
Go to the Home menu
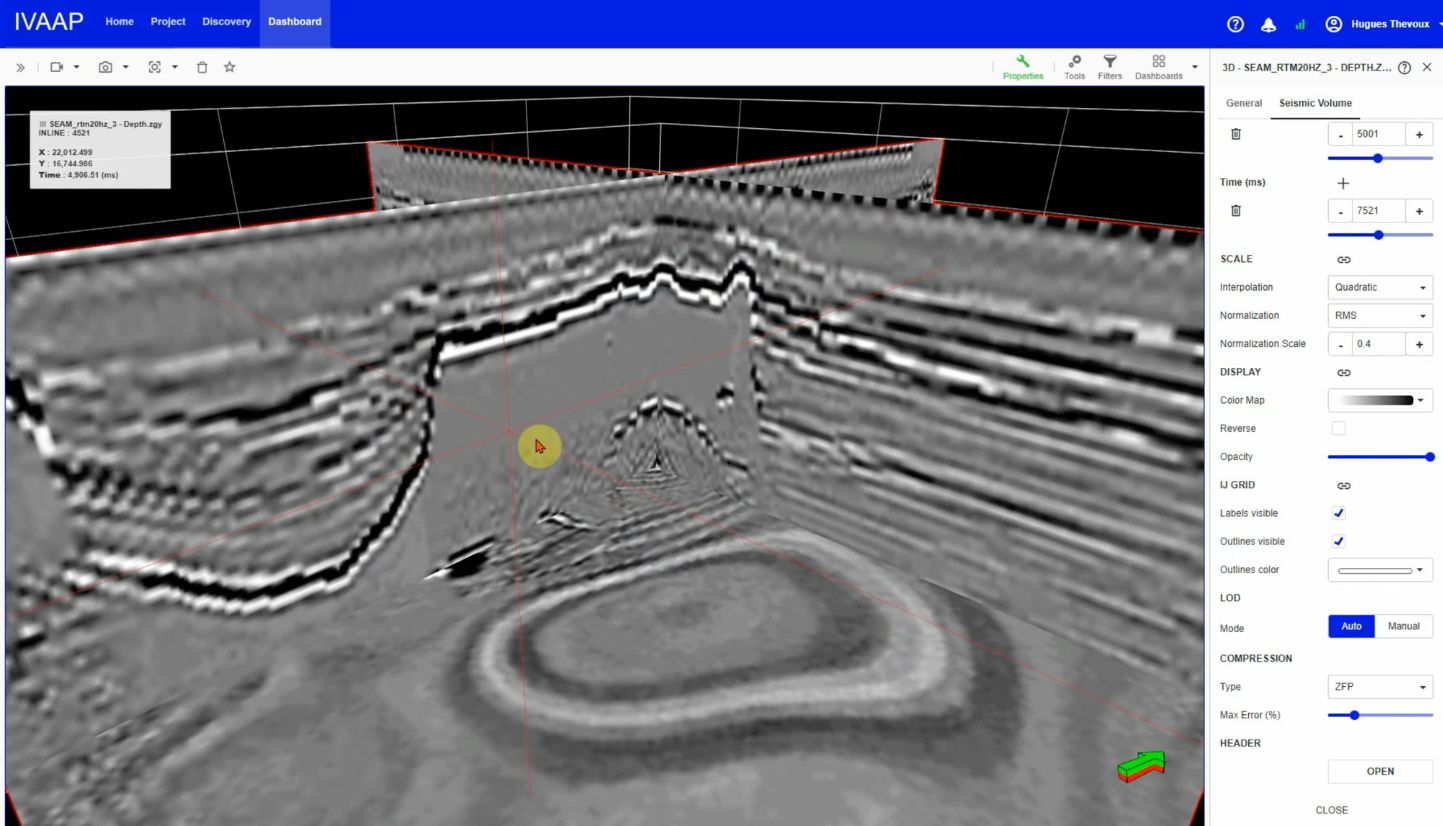point(119,22)
